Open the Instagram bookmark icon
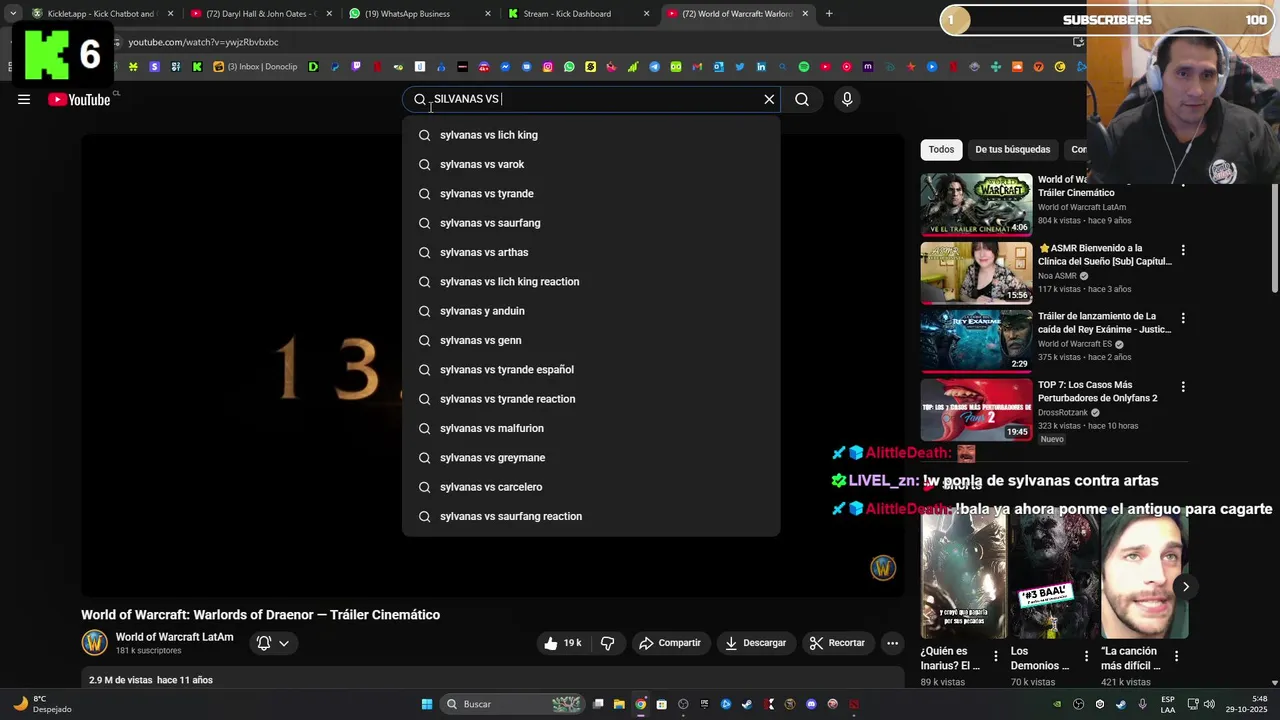1280x720 pixels. click(x=548, y=67)
